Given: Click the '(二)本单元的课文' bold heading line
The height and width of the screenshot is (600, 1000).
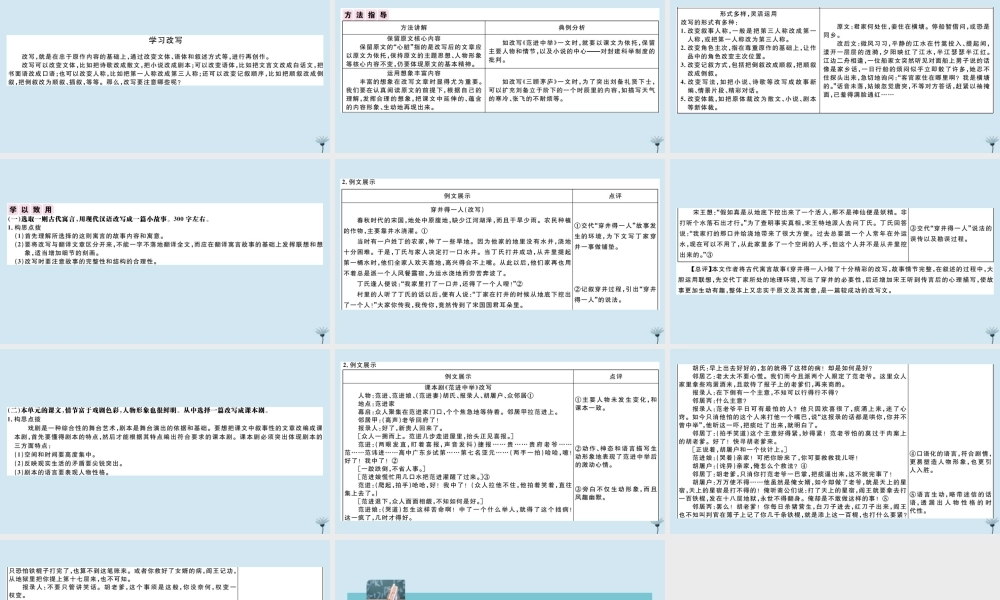Looking at the screenshot, I should tap(136, 410).
